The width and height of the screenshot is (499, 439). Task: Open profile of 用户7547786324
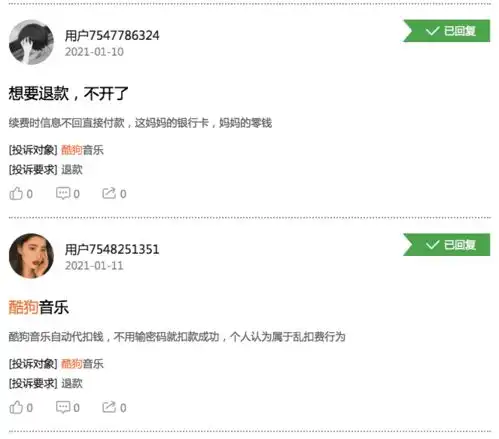(112, 35)
